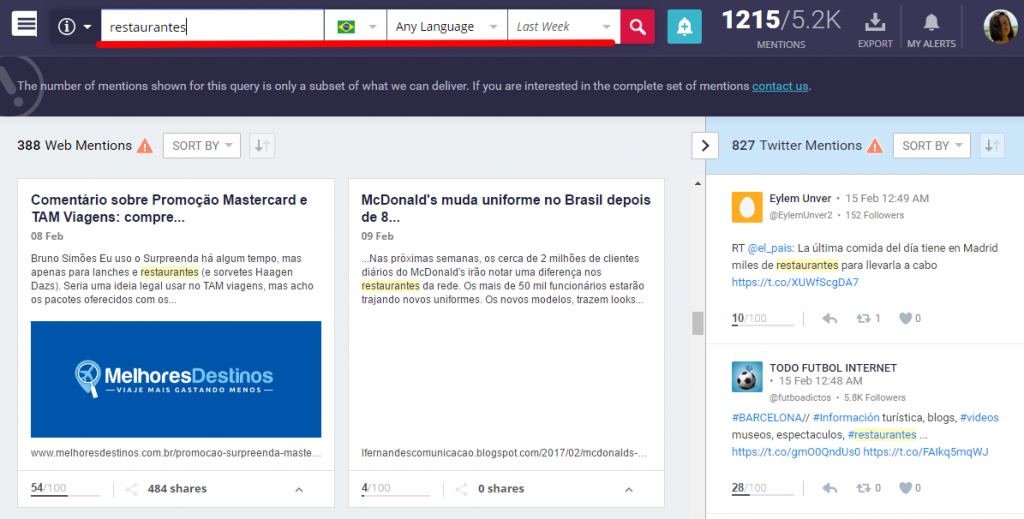Open McDonald's muda uniforme article title
This screenshot has height=519, width=1024.
click(506, 208)
